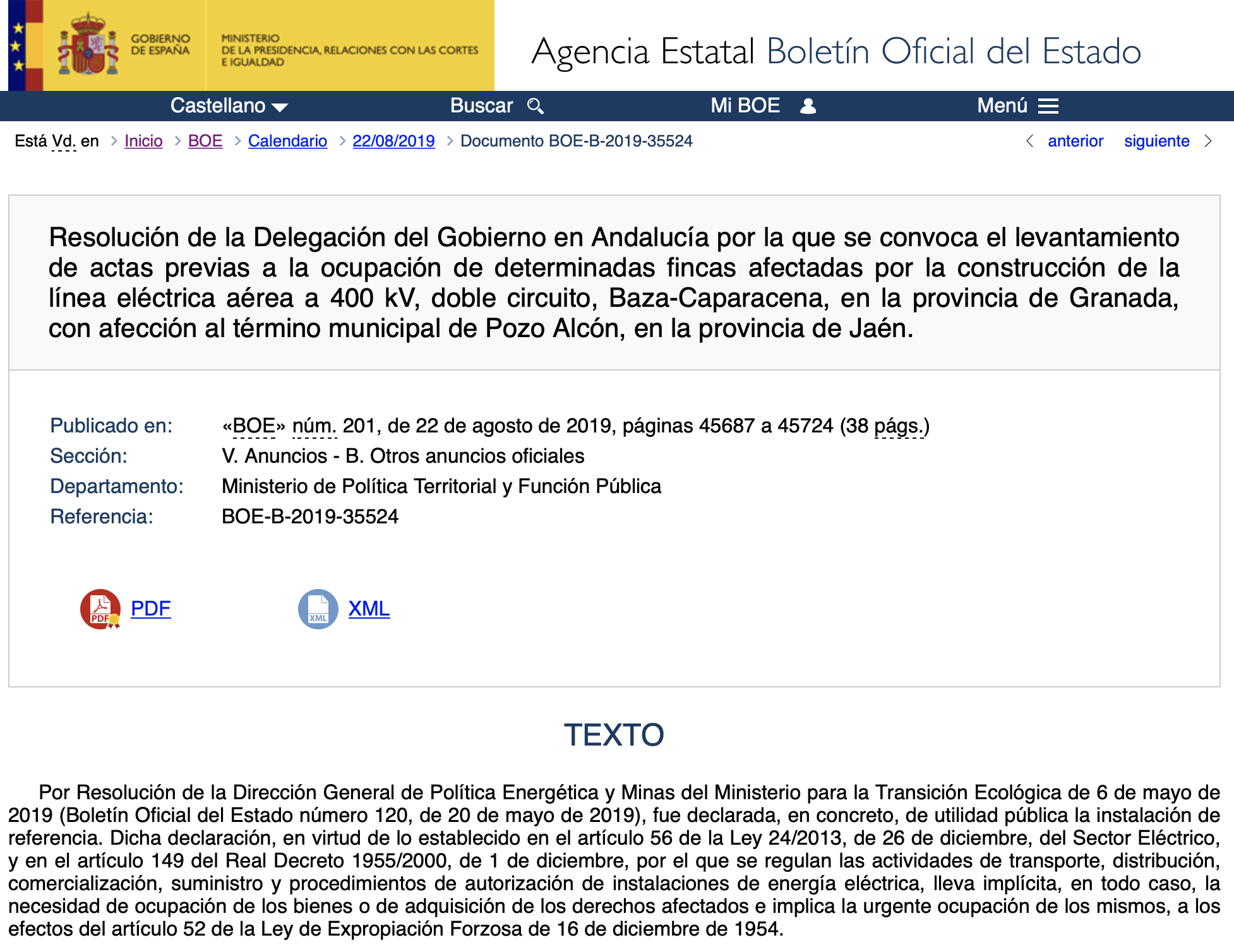The height and width of the screenshot is (952, 1234).
Task: Click the TEXTO section heading
Action: tap(614, 735)
